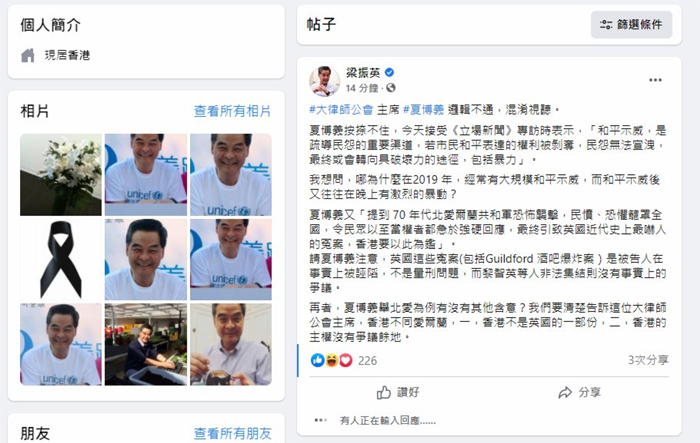The image size is (700, 443).
Task: Open the 226 reactions count list
Action: click(367, 360)
